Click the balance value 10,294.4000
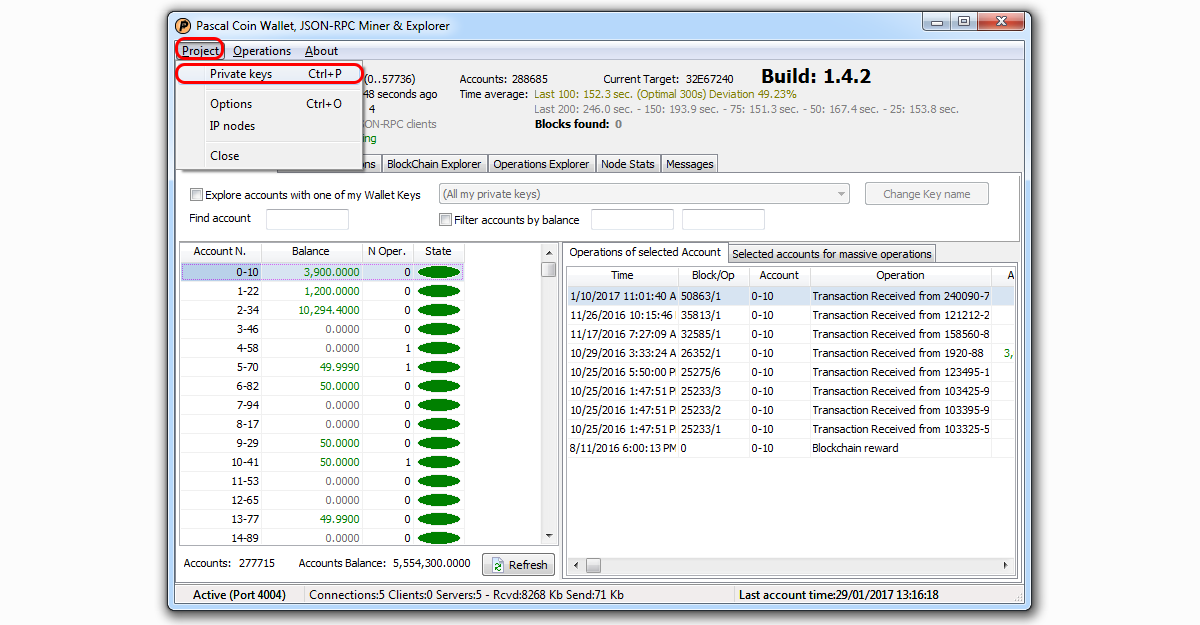This screenshot has height=625, width=1200. point(329,310)
